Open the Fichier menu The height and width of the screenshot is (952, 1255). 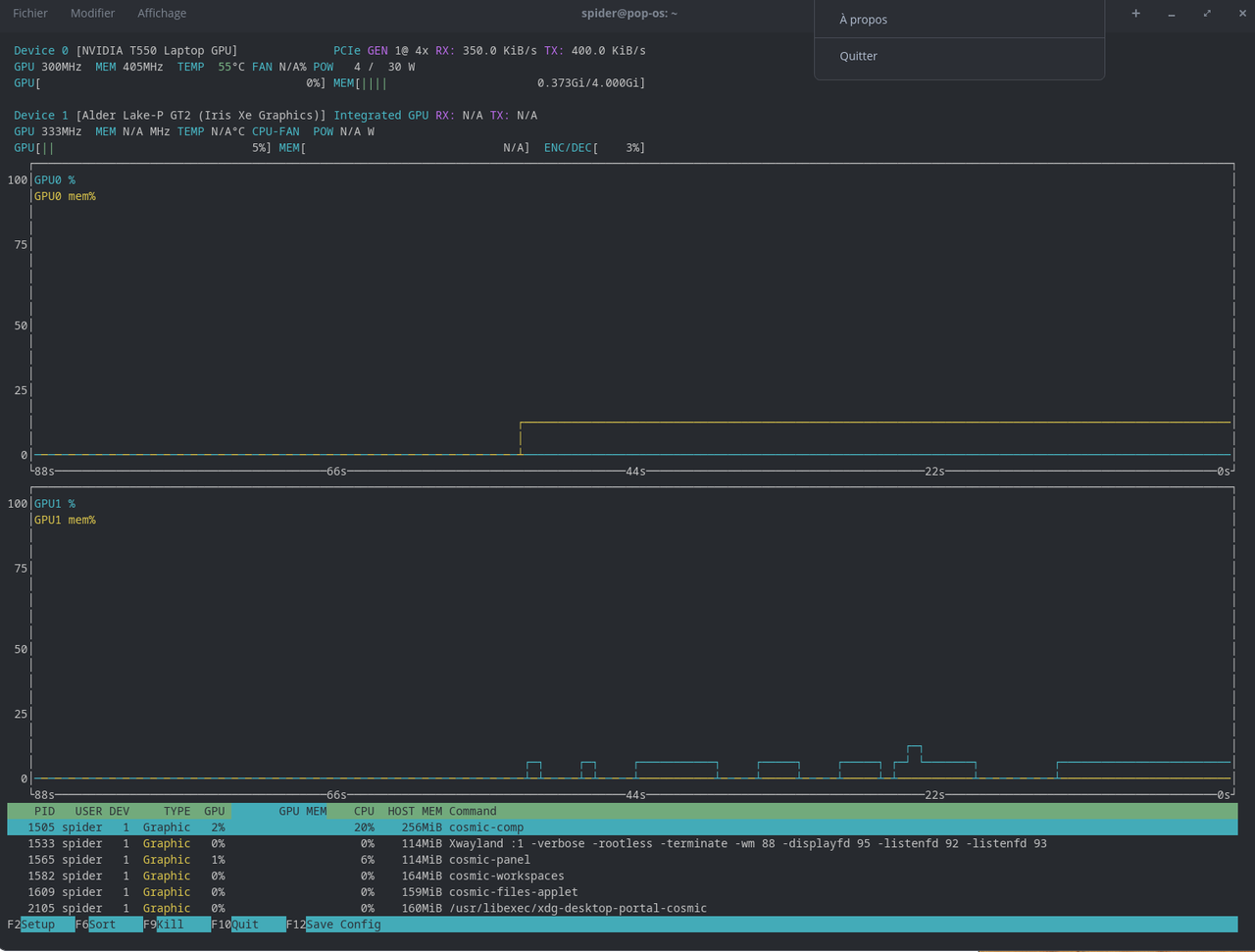click(29, 13)
